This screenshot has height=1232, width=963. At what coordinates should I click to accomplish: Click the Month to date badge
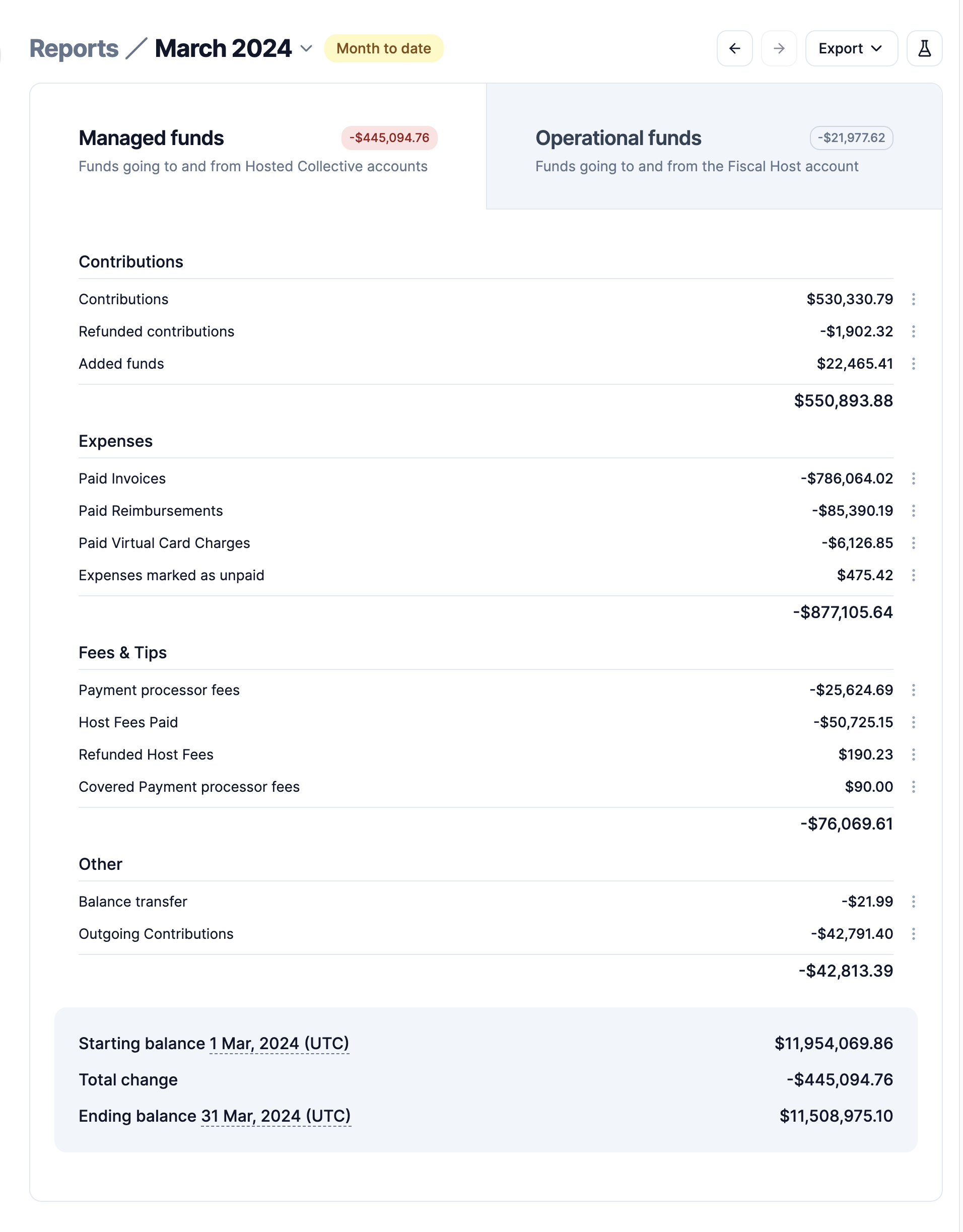(x=384, y=48)
